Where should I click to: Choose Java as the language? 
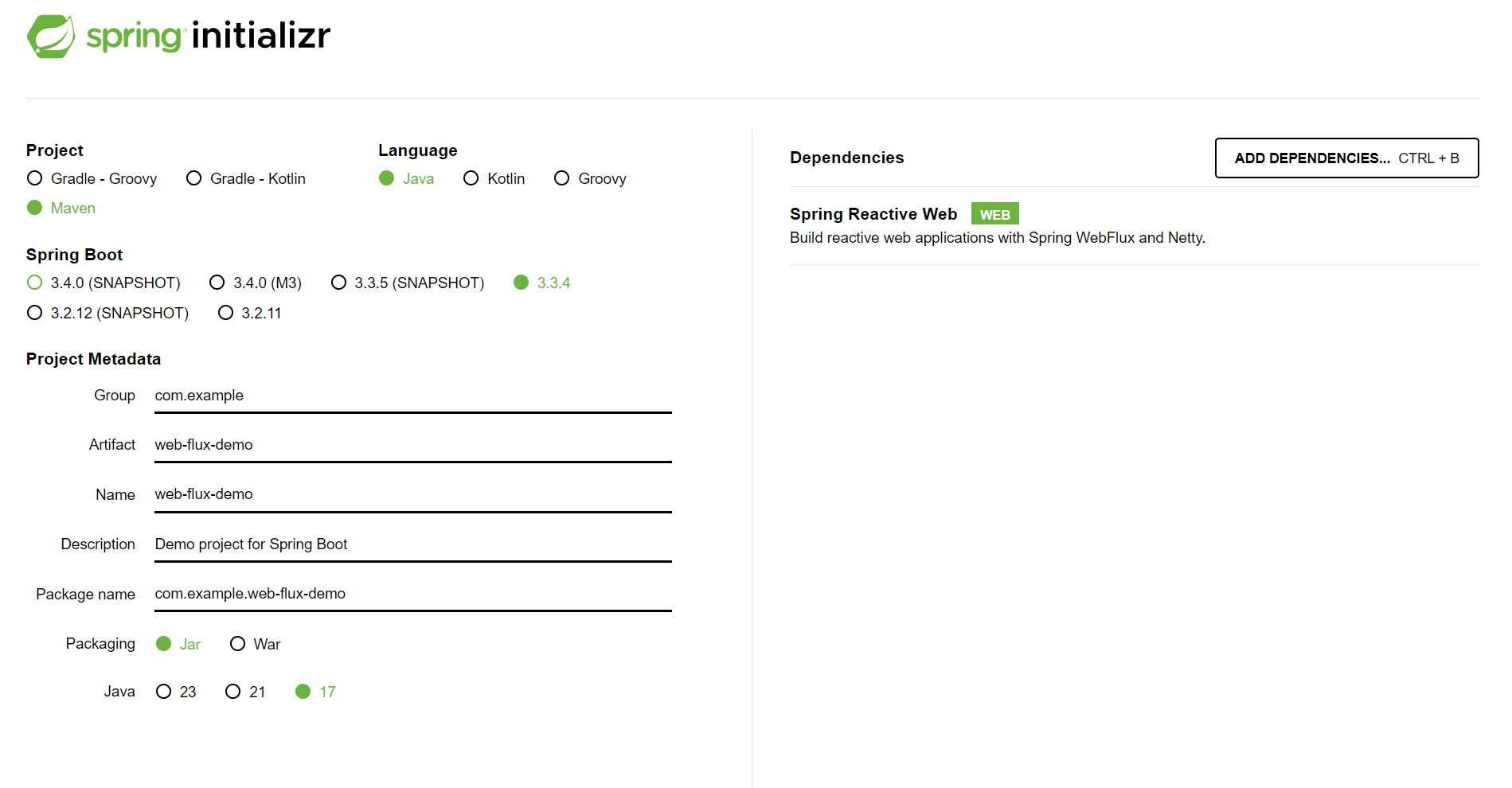pos(406,178)
